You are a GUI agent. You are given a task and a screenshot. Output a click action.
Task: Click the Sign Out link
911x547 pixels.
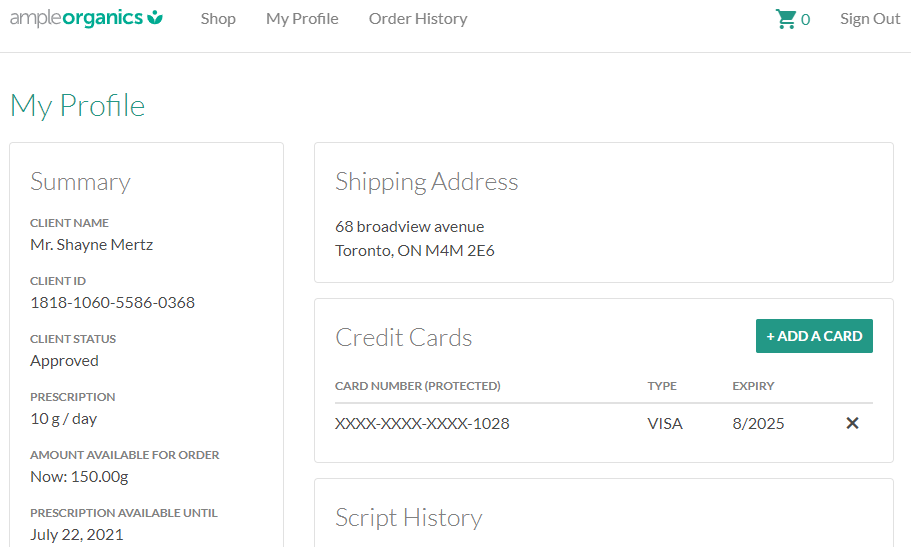869,19
